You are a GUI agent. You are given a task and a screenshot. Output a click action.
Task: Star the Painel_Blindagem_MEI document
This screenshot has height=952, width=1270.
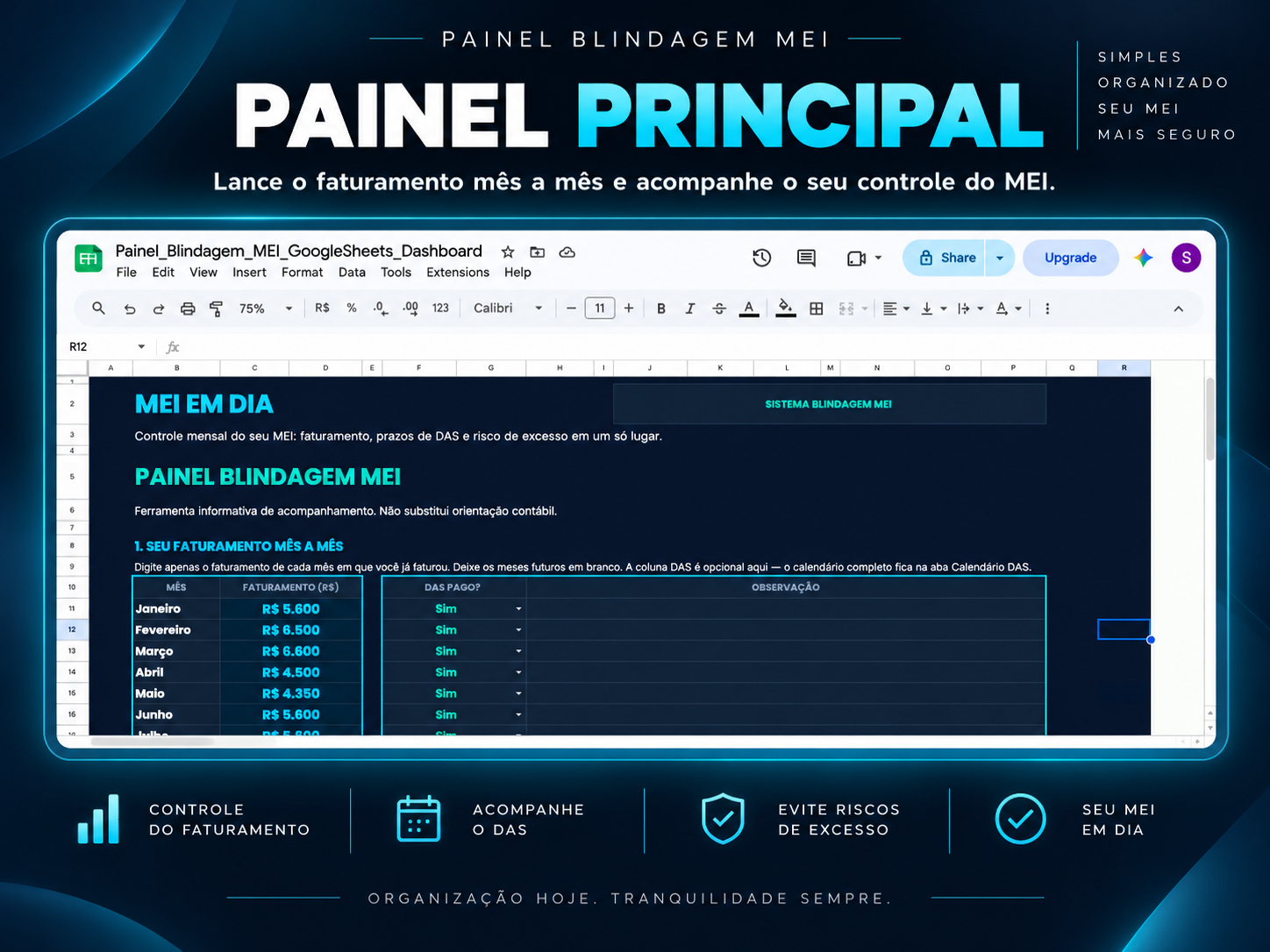pyautogui.click(x=508, y=252)
